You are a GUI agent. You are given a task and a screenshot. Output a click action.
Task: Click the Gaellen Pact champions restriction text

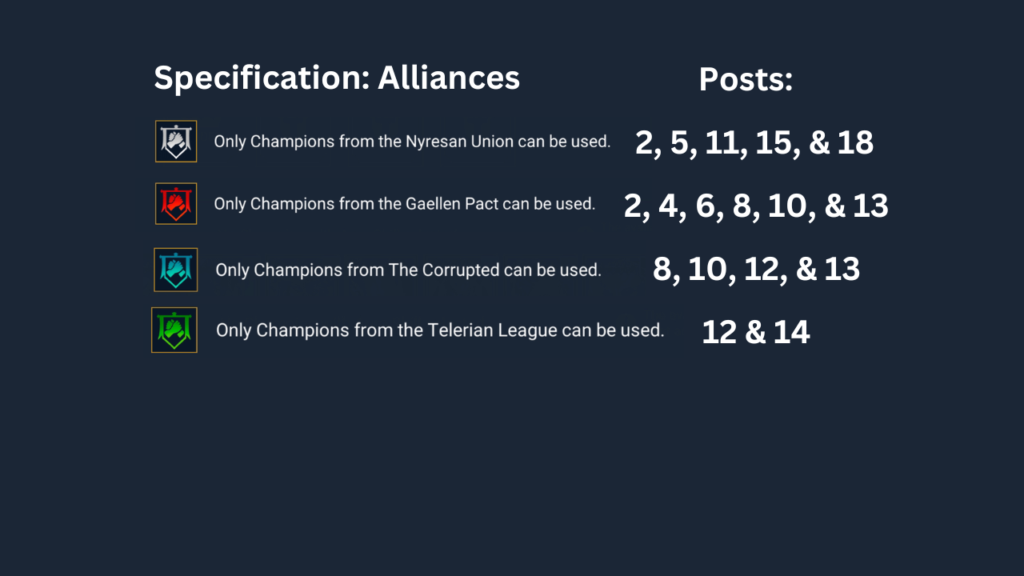pyautogui.click(x=404, y=204)
